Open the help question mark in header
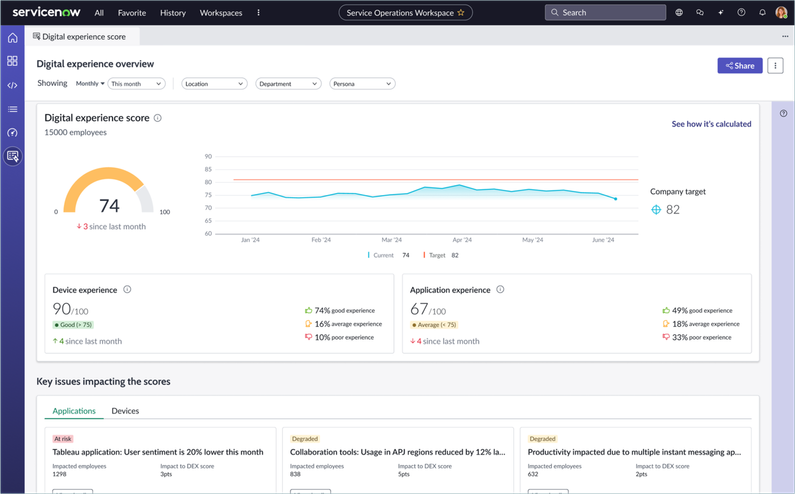This screenshot has height=494, width=795. [x=741, y=13]
